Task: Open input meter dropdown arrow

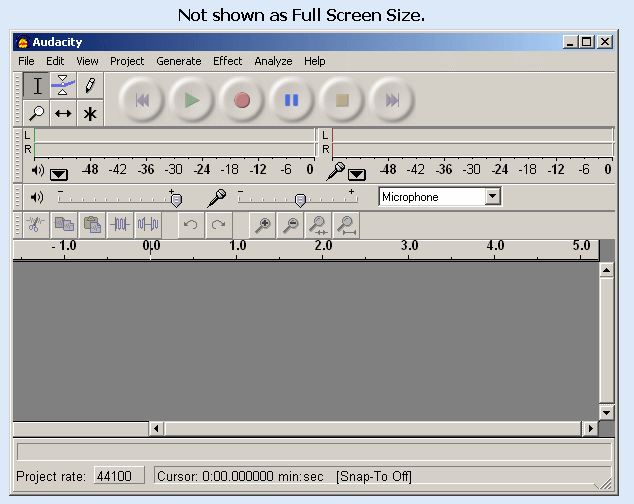Action: point(357,174)
